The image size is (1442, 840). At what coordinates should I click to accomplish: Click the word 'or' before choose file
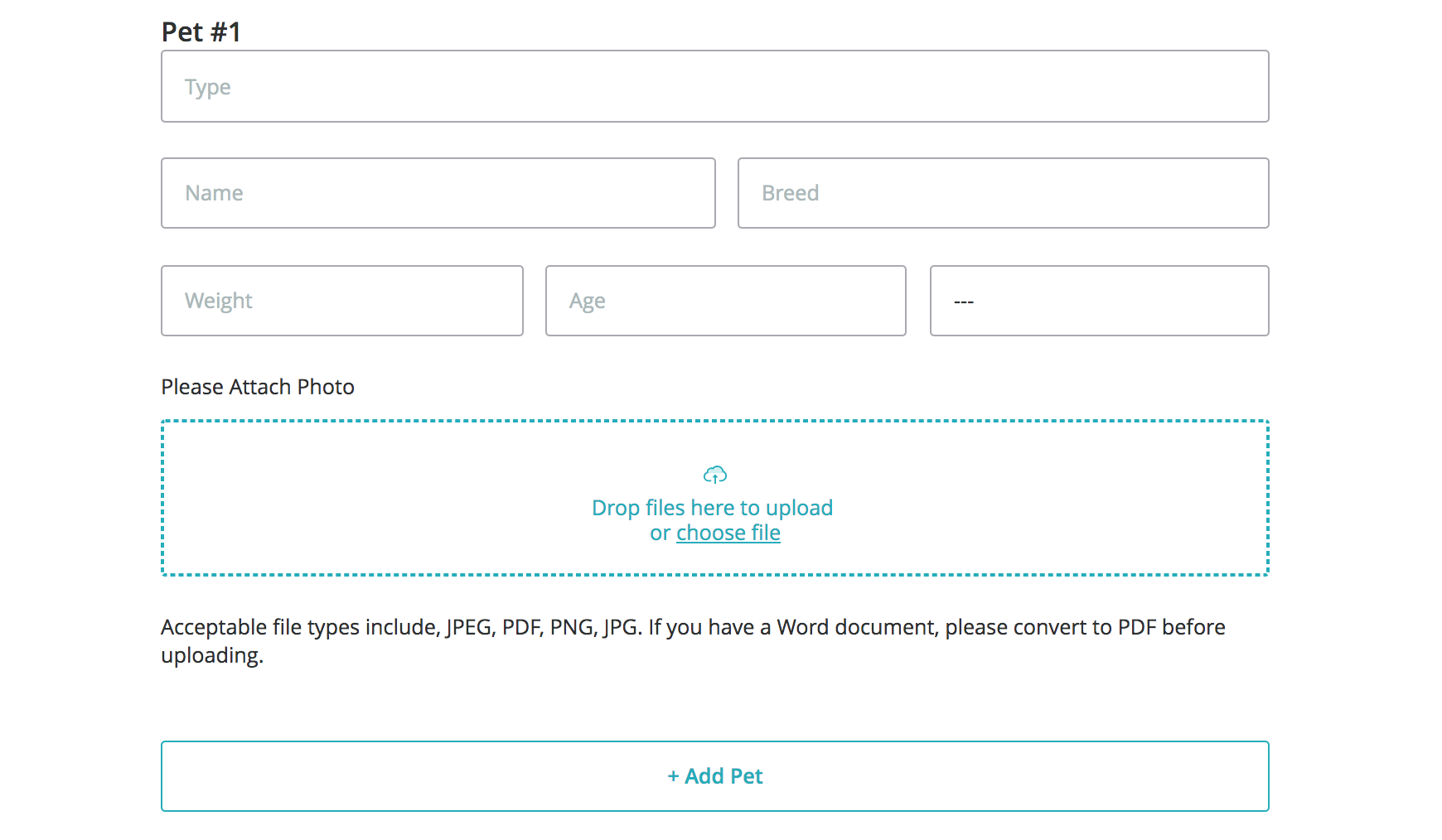[x=660, y=533]
